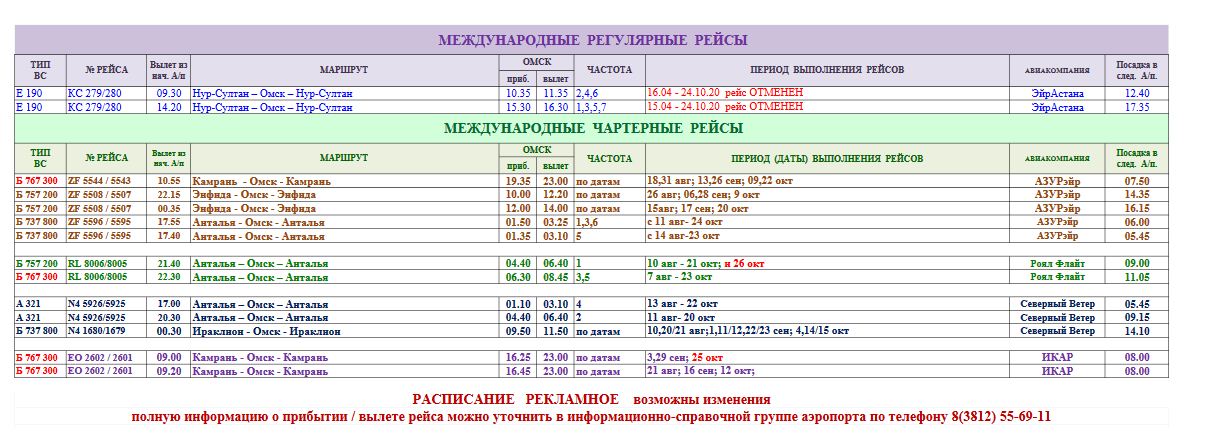This screenshot has width=1205, height=428.
Task: Click dates '21 авг; 16 сен; 12 окт;'
Action: pos(703,371)
